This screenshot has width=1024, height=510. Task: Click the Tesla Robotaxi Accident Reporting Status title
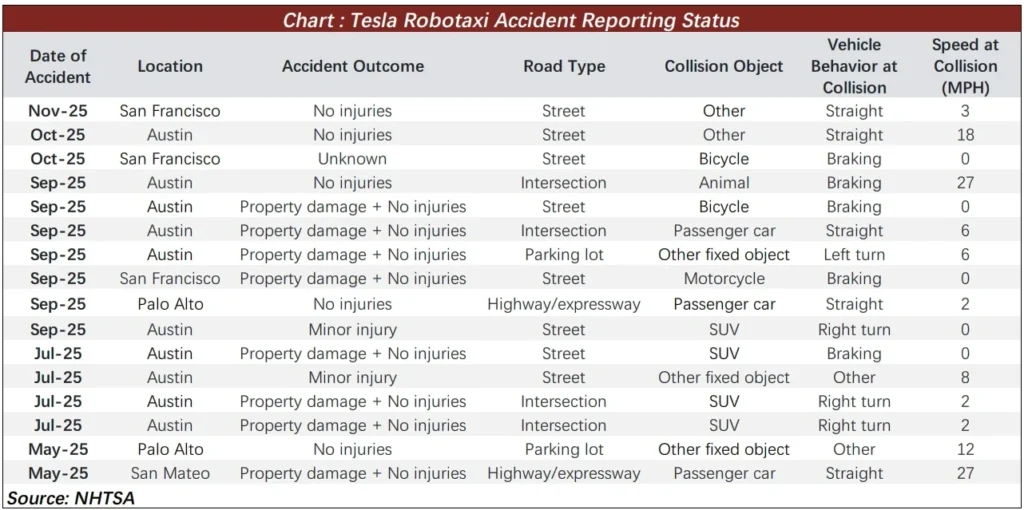coord(511,20)
